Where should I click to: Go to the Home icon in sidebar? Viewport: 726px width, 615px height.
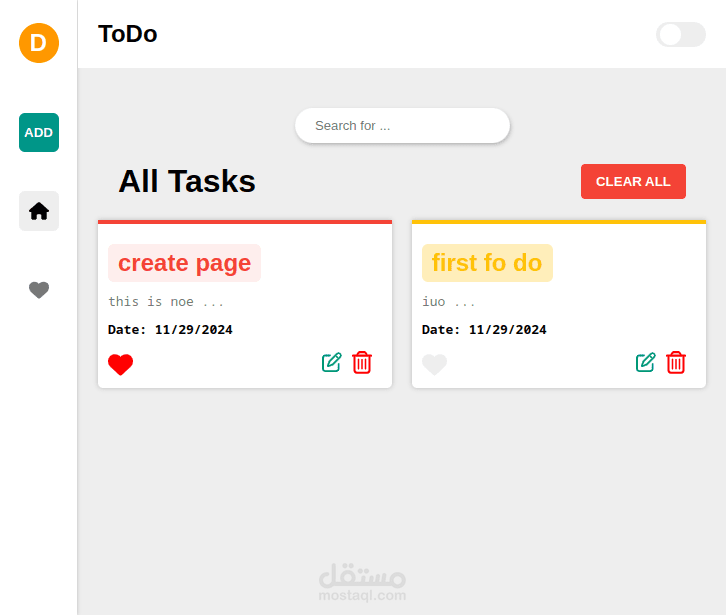pos(39,211)
